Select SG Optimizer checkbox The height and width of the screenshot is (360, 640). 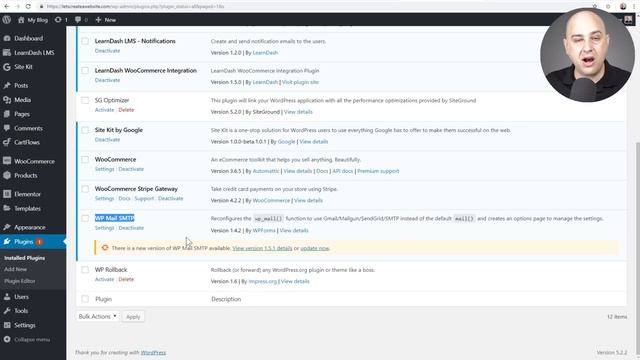[x=85, y=100]
